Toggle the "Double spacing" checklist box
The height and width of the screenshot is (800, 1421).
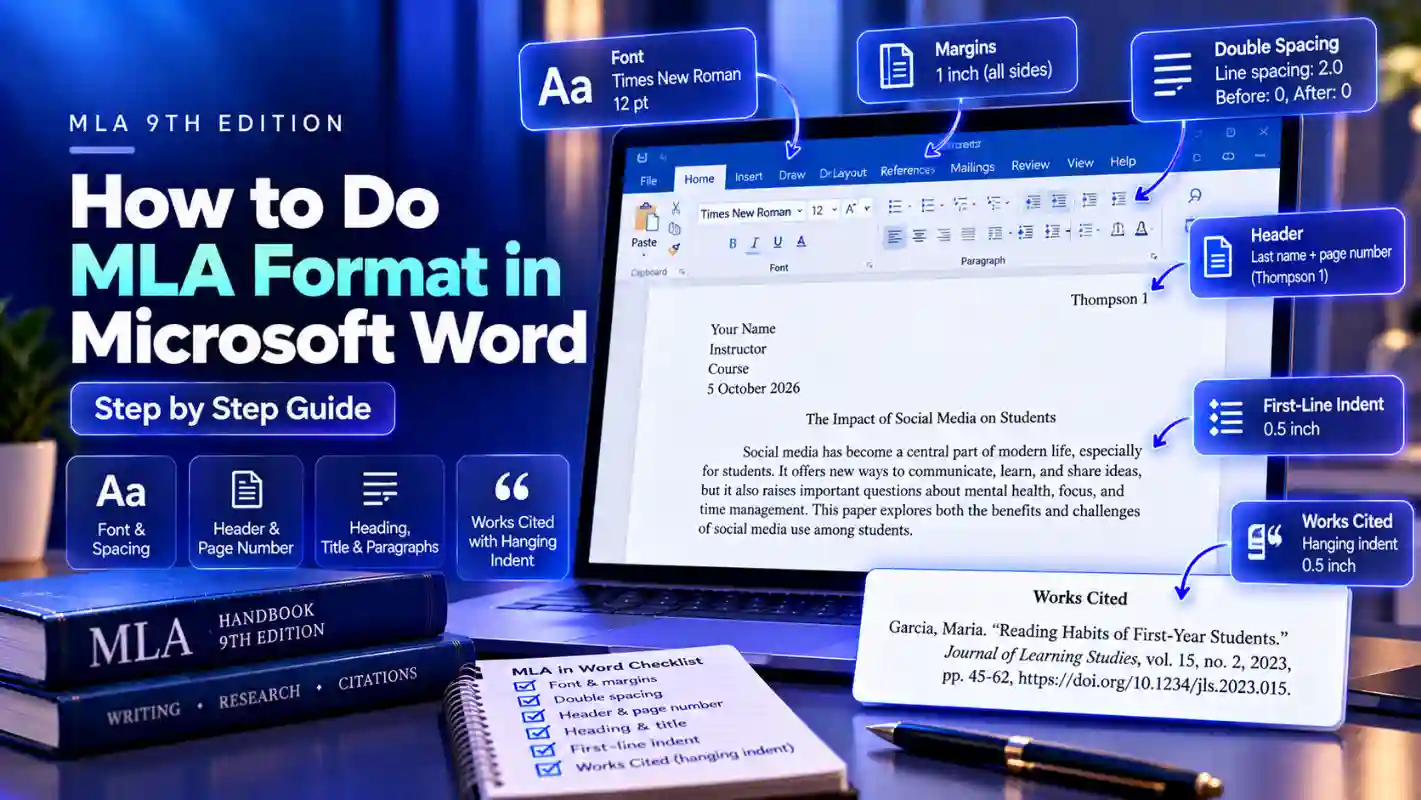529,701
